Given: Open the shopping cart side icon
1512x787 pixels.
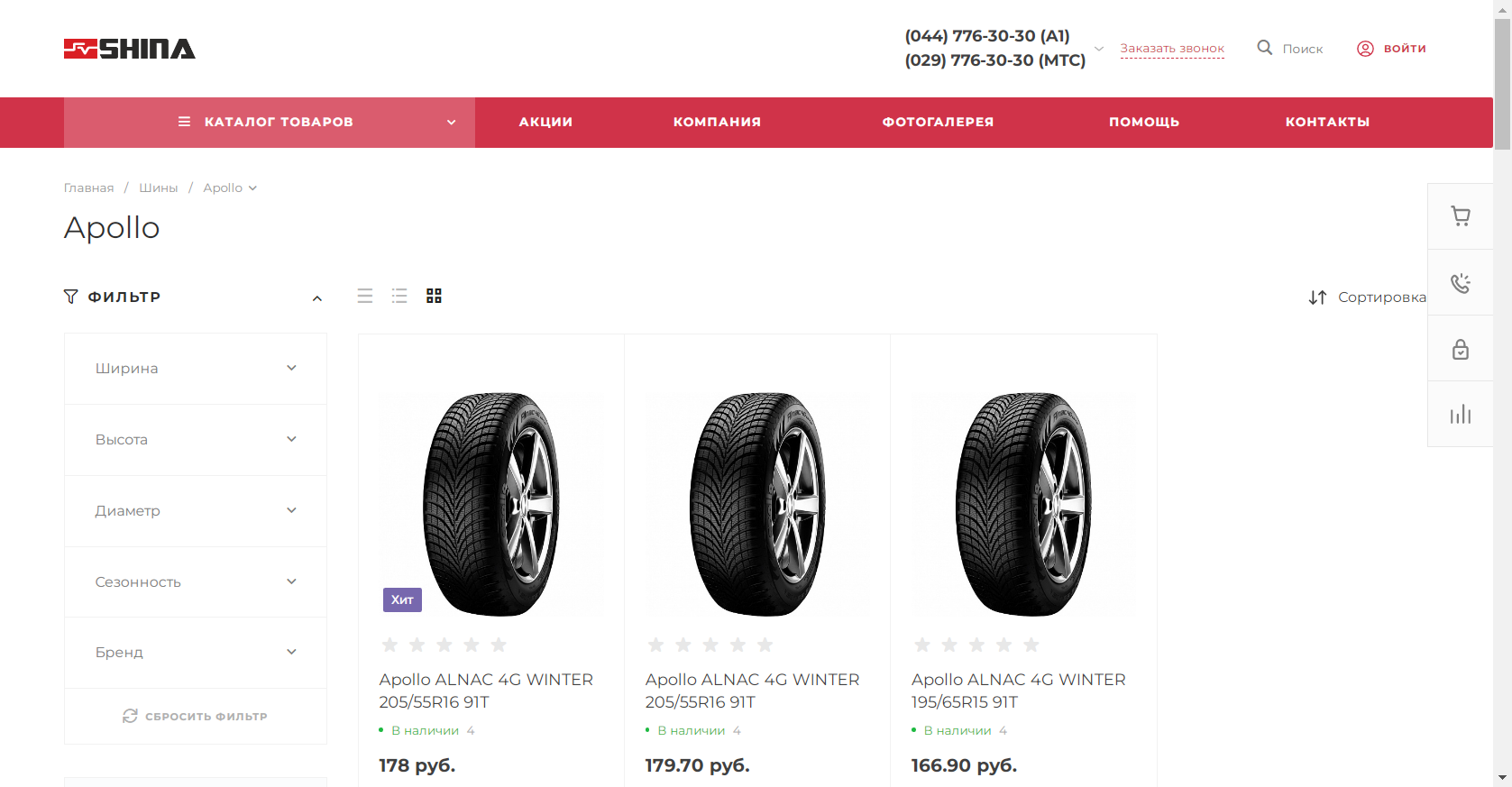Looking at the screenshot, I should pos(1460,216).
